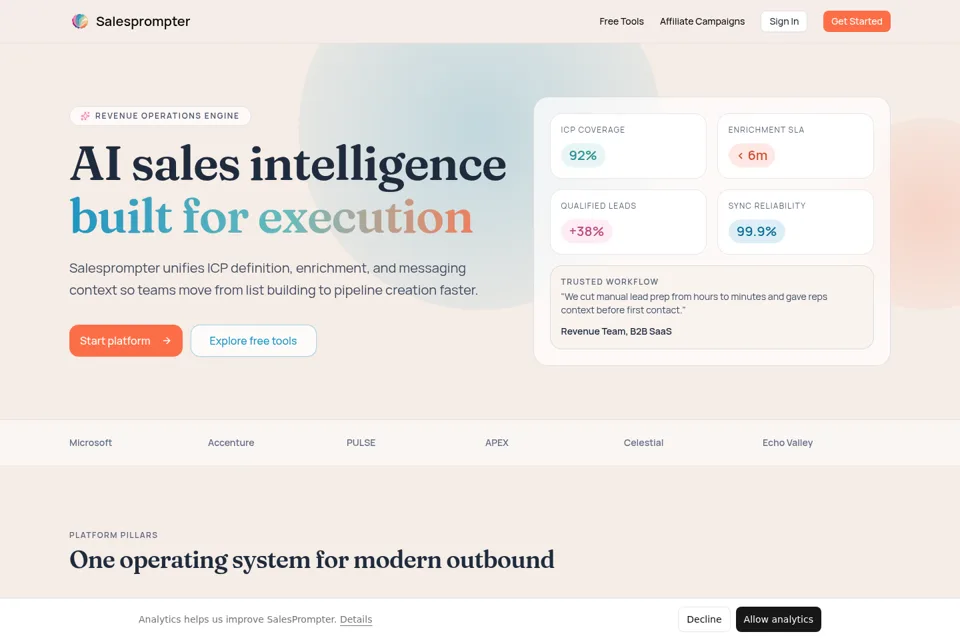Screen dimensions: 960x640
Task: Click 'Revenue Team, B2B SaaS' attribution text
Action: click(x=616, y=331)
